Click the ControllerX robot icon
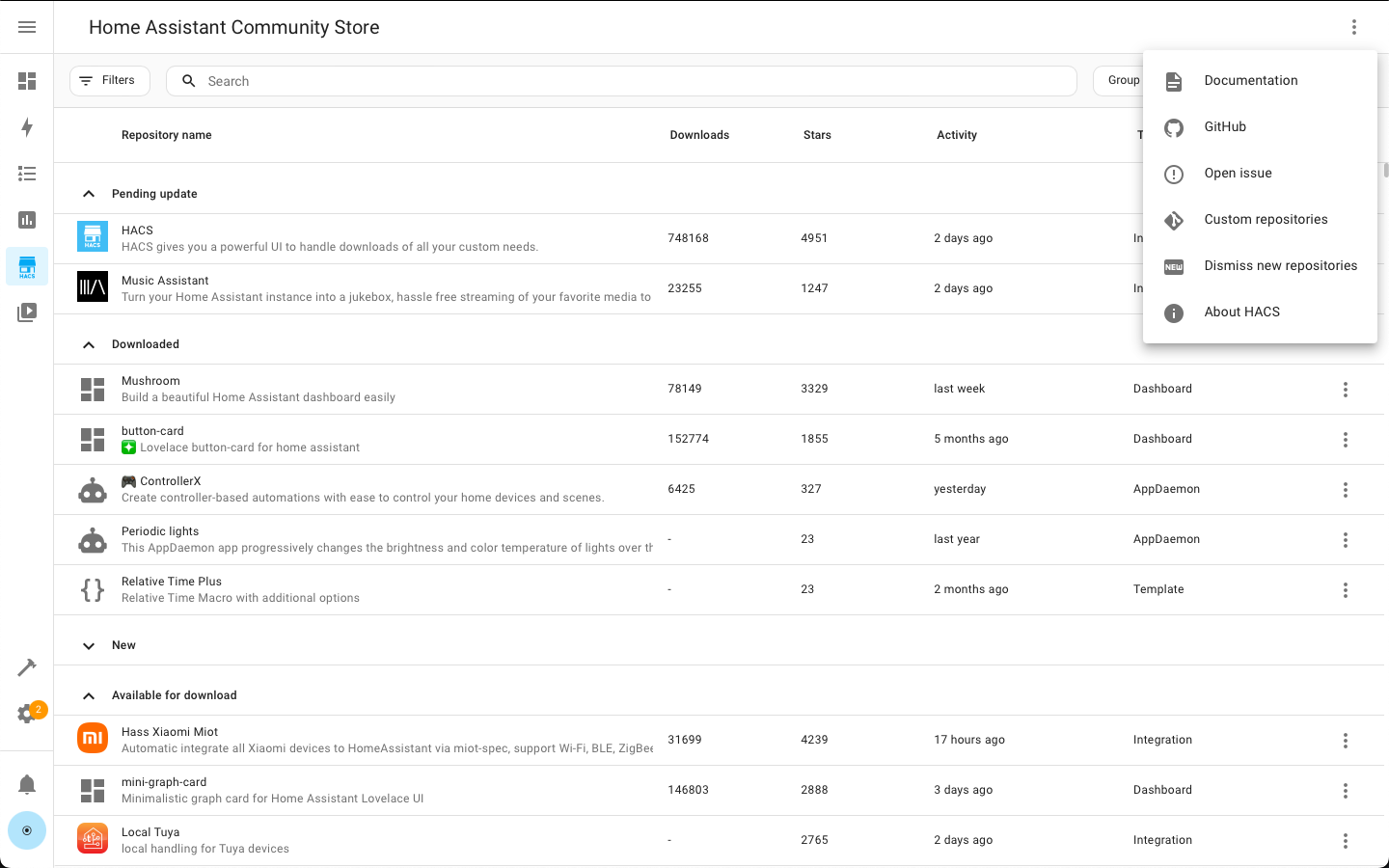This screenshot has height=868, width=1389. 93,490
